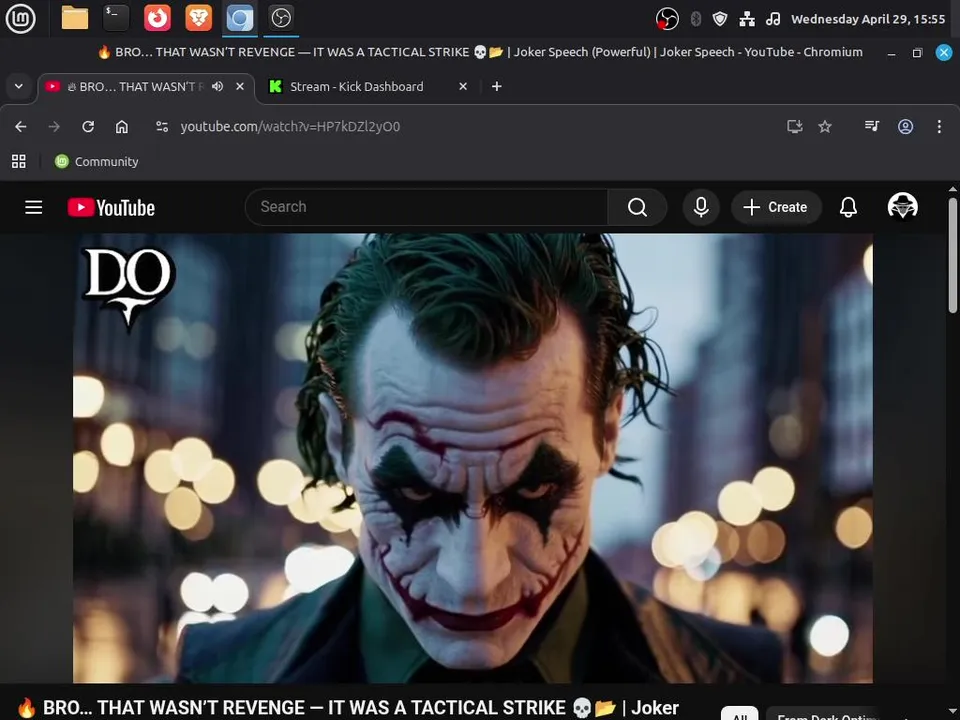The height and width of the screenshot is (720, 960).
Task: Switch to Stream - Kick Dashboard tab
Action: click(357, 87)
